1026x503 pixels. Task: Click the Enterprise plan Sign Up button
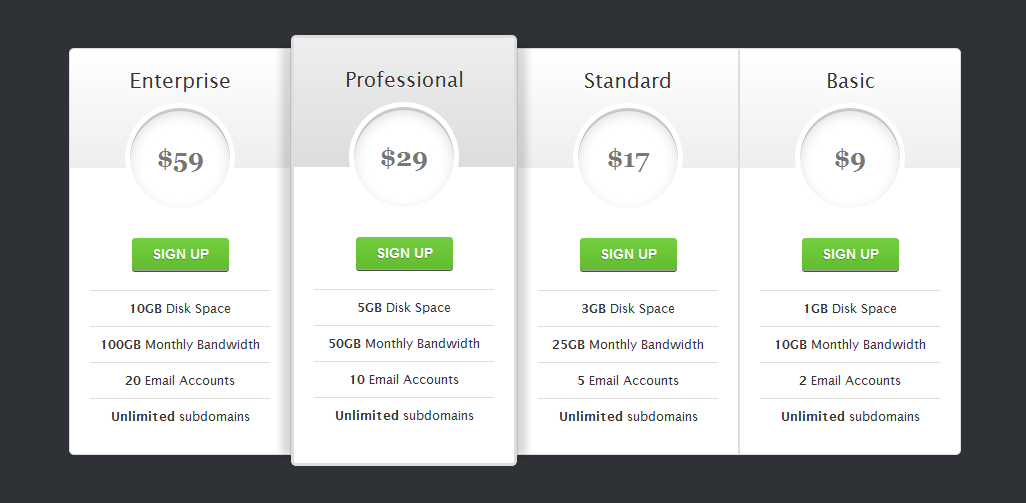click(x=180, y=254)
